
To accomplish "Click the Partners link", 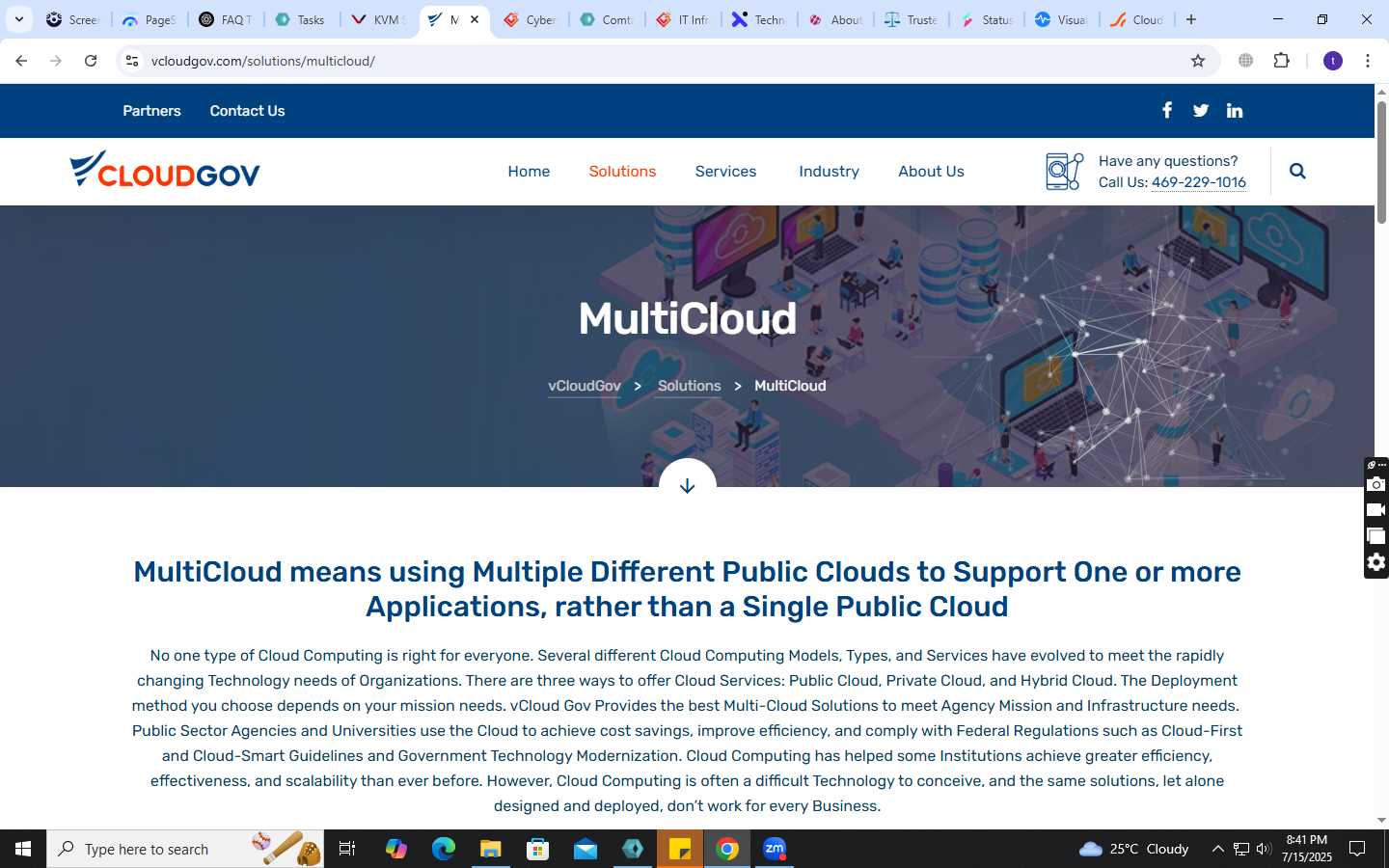I will (x=151, y=111).
